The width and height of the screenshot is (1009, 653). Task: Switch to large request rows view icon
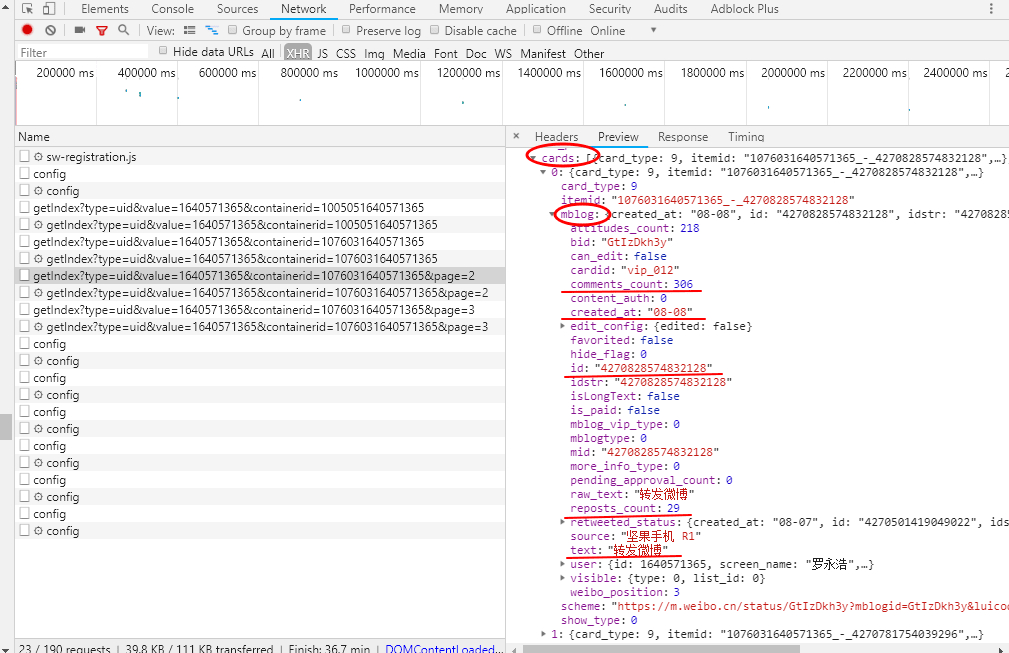pyautogui.click(x=190, y=30)
